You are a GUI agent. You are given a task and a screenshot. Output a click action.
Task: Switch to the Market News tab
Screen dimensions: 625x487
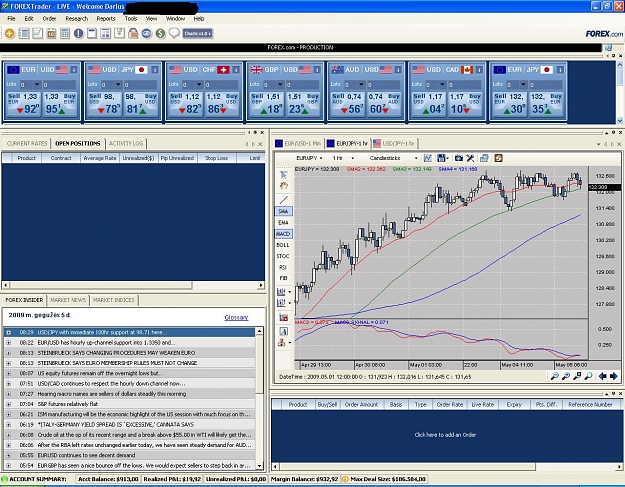point(68,300)
